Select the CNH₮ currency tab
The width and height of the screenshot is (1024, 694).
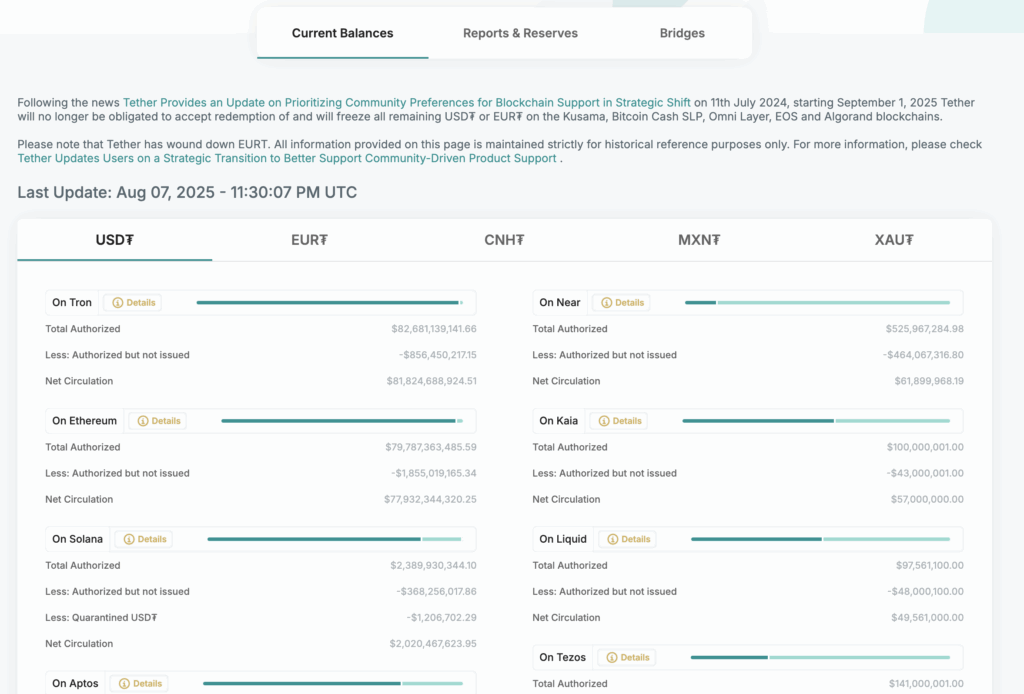[504, 240]
